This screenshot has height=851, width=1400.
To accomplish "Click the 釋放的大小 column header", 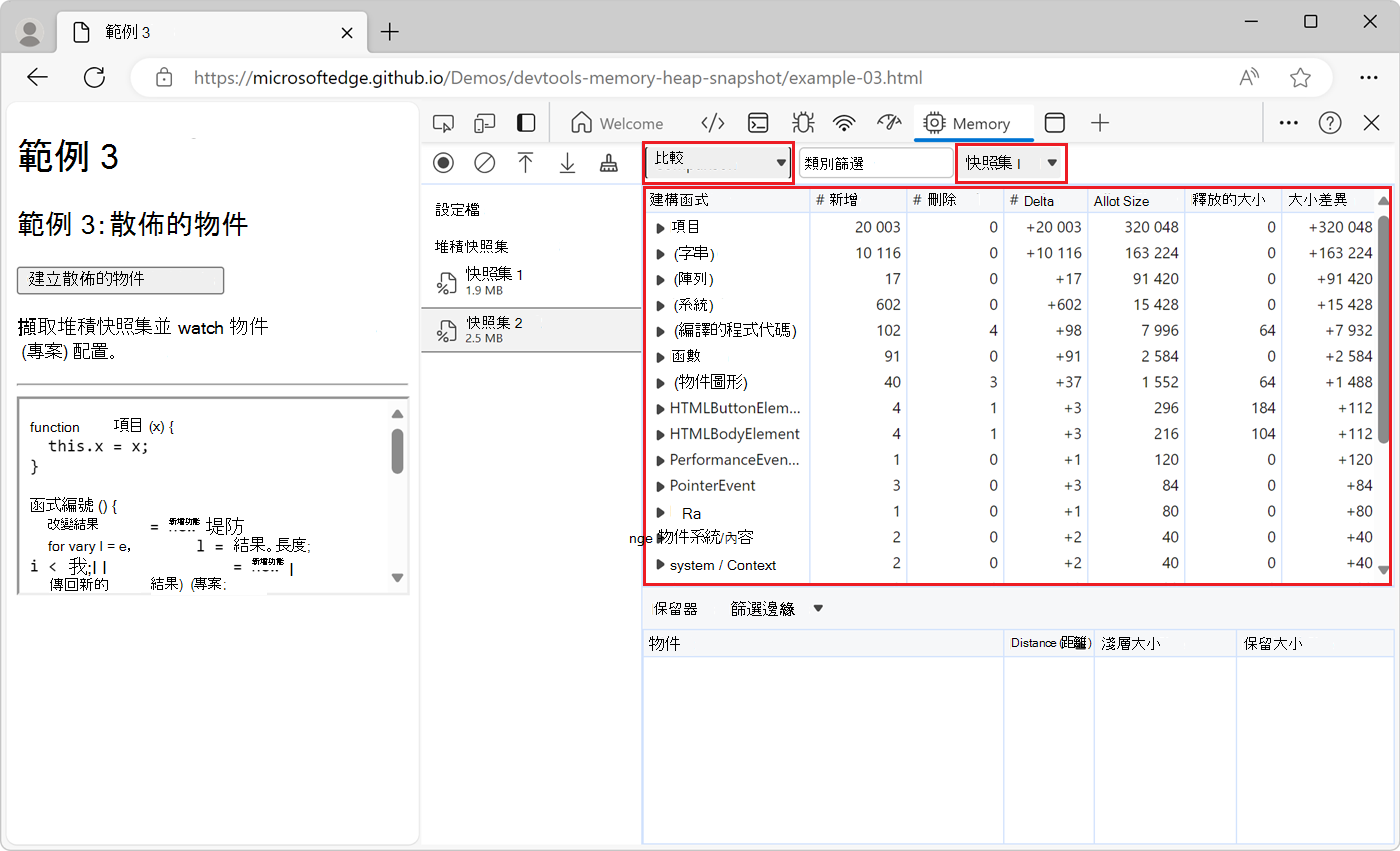I will tap(1233, 200).
